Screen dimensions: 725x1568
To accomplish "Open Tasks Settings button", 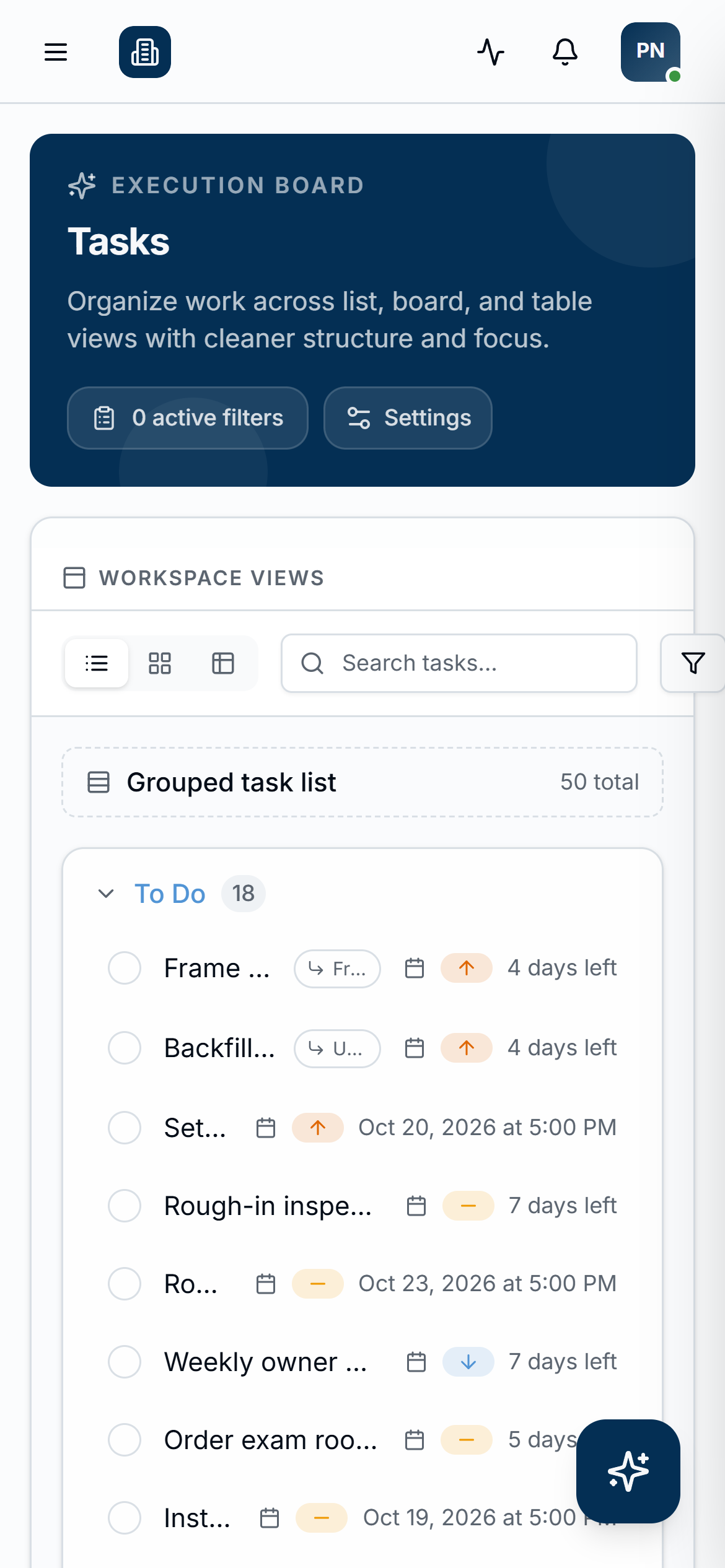I will coord(408,418).
